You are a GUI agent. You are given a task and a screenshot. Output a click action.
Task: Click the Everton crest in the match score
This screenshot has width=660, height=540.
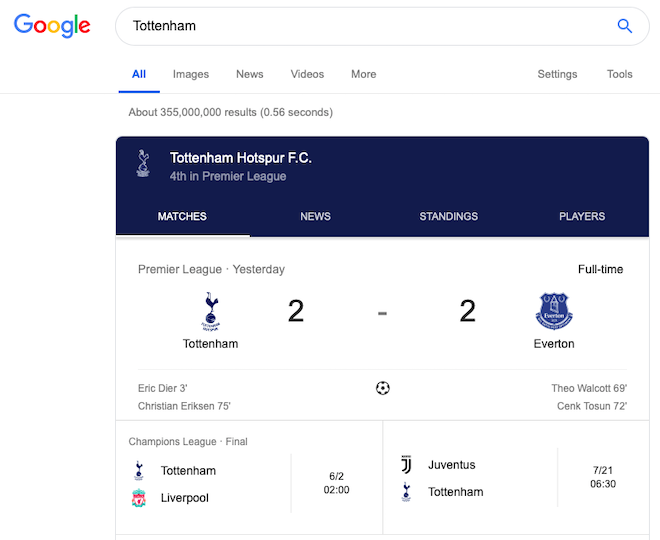553,311
